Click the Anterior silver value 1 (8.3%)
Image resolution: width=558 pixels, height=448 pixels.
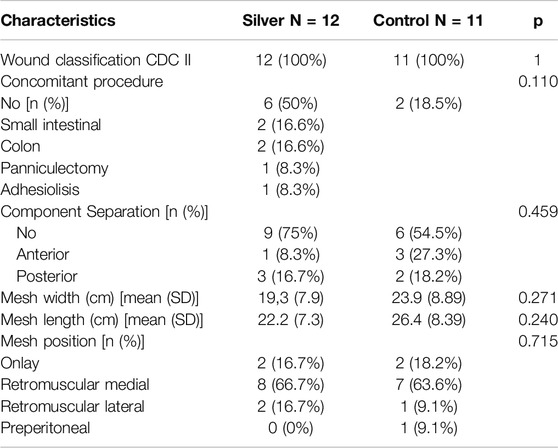(291, 255)
